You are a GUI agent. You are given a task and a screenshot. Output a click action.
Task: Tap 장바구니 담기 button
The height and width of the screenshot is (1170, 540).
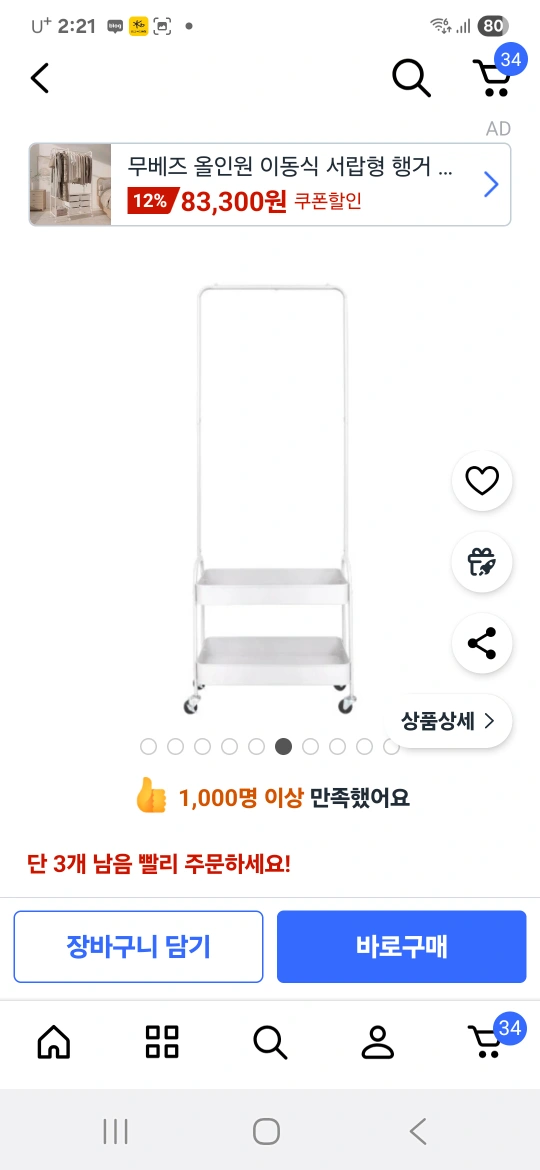(138, 946)
